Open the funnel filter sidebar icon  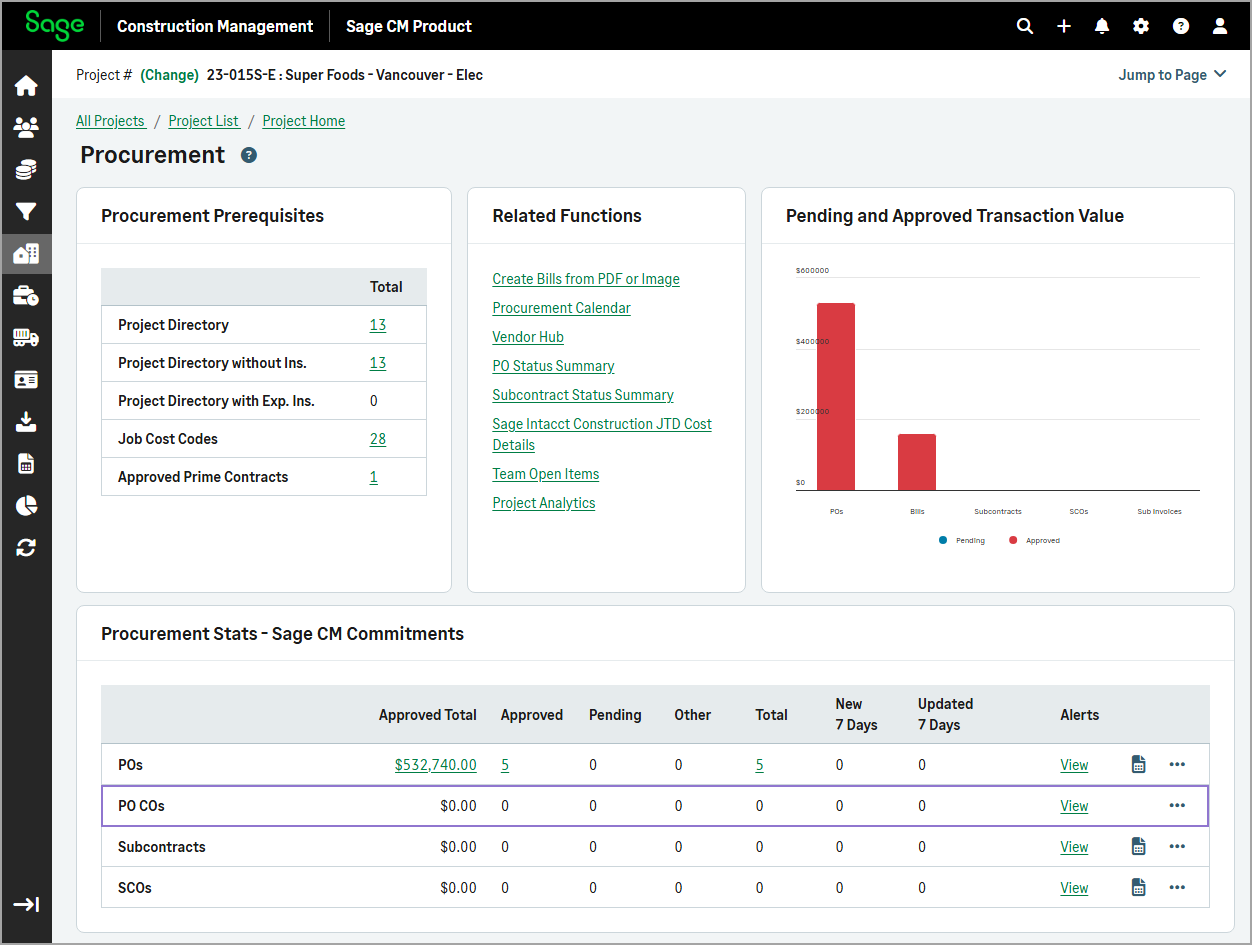point(26,212)
